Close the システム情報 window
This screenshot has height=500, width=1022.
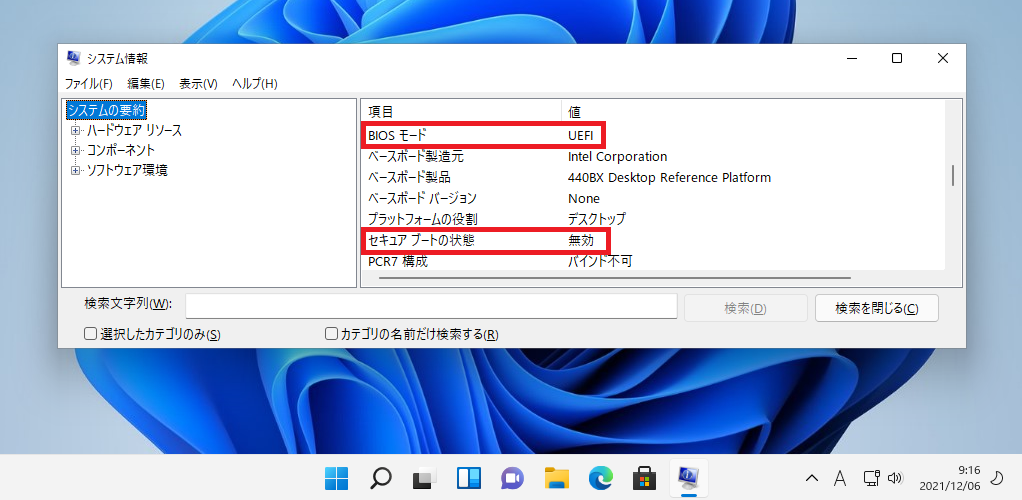point(942,58)
